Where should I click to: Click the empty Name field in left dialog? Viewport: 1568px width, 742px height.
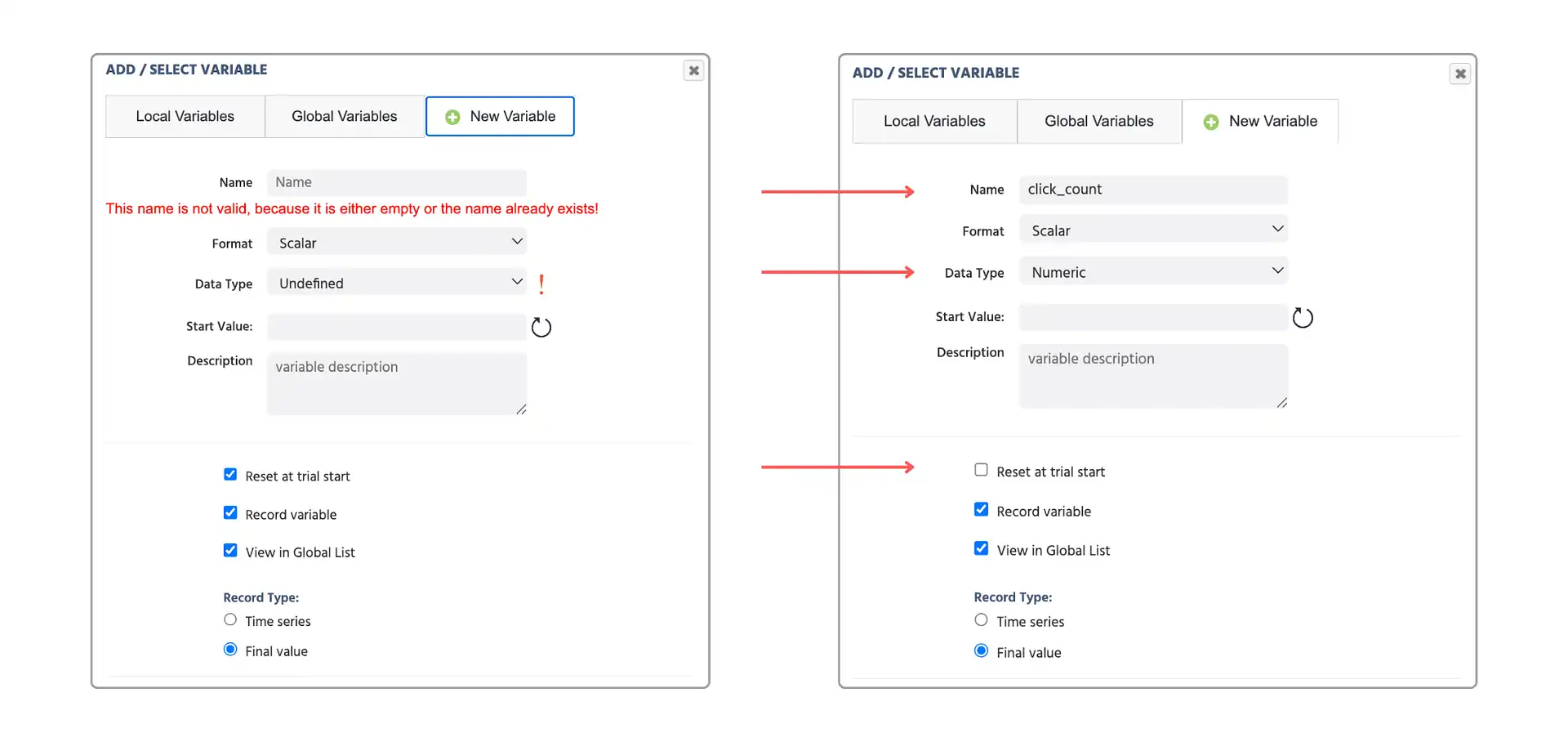coord(397,182)
